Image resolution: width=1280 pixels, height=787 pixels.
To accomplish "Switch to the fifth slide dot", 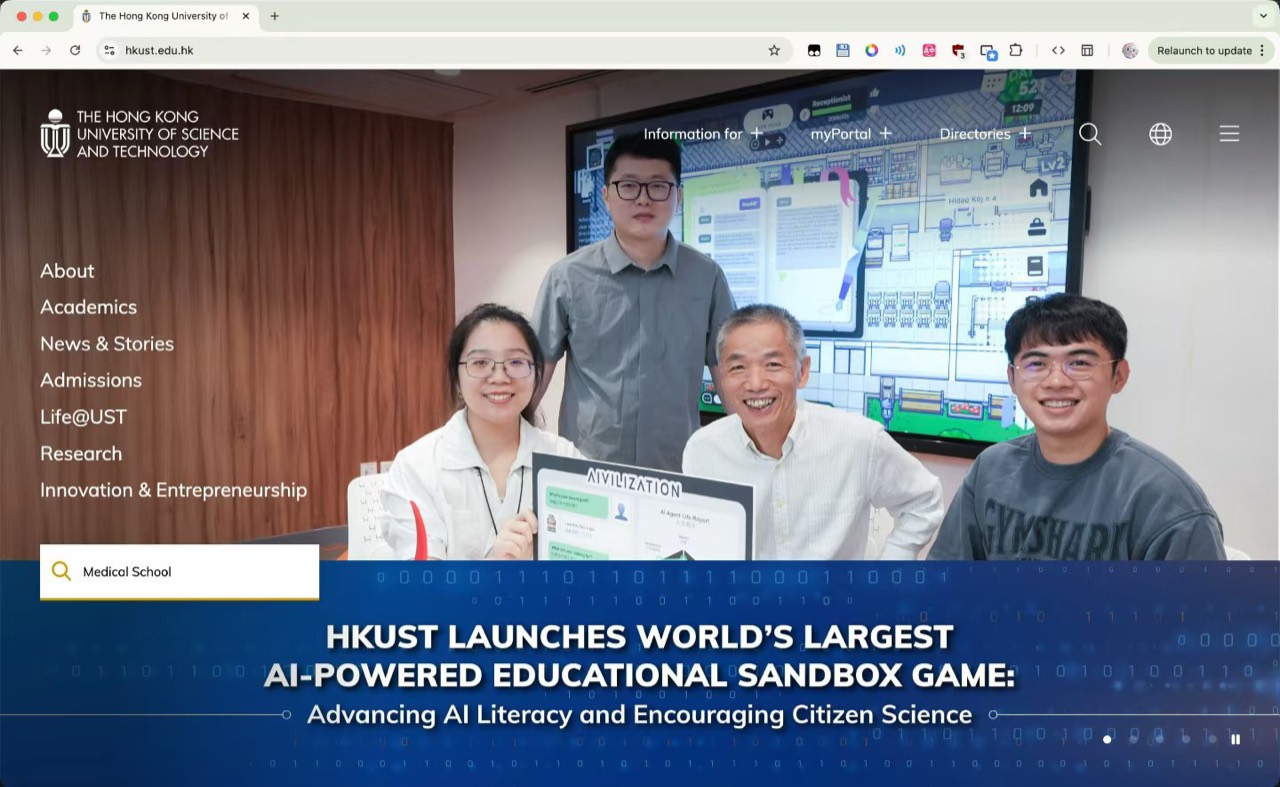I will 1212,739.
